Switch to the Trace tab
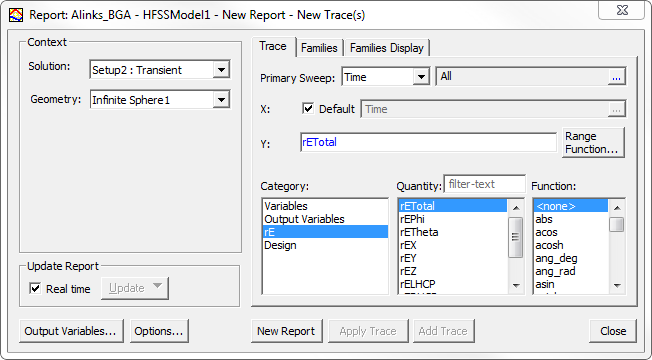 tap(273, 46)
